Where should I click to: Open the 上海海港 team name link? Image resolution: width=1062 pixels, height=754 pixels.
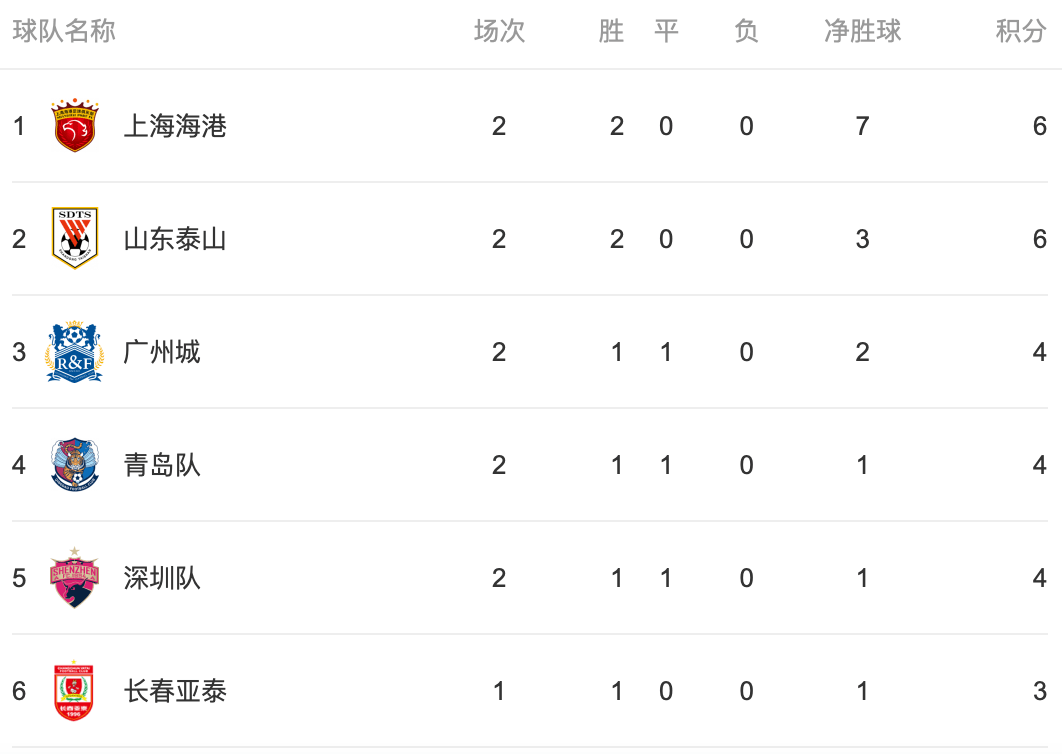(x=175, y=126)
